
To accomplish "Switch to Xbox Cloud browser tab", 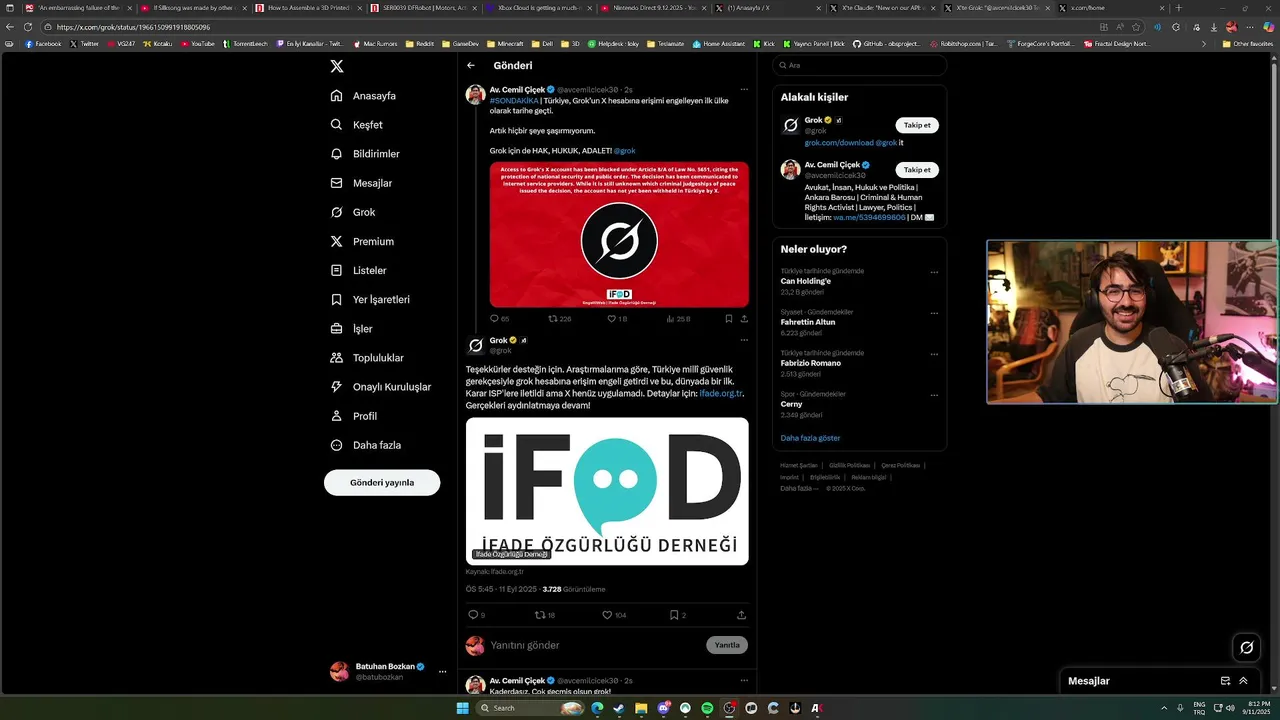I will pyautogui.click(x=538, y=7).
